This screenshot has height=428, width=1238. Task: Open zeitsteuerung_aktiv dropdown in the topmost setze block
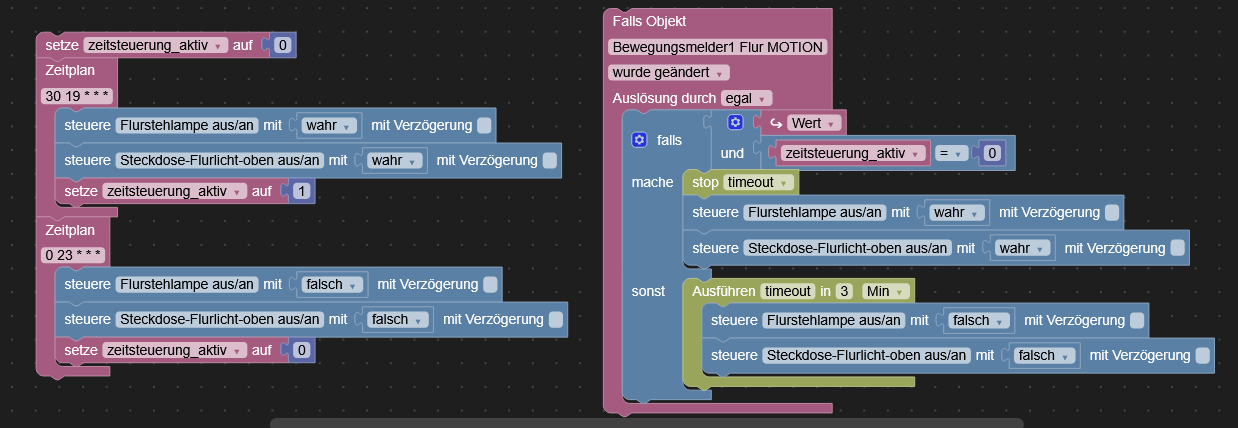click(156, 46)
